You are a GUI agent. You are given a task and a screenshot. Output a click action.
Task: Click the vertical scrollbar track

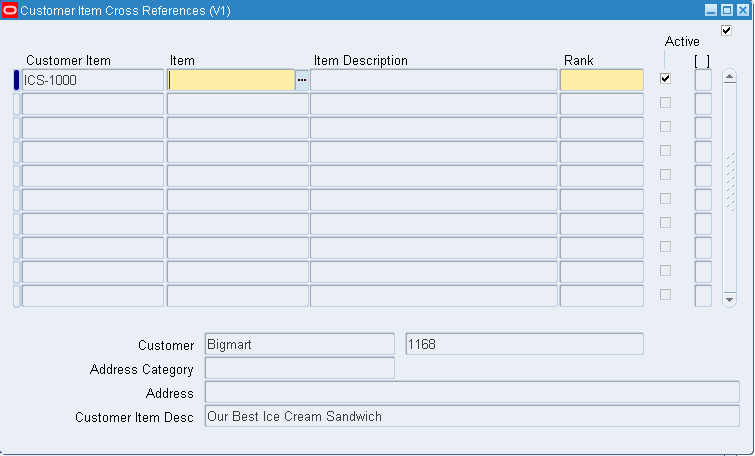point(729,188)
